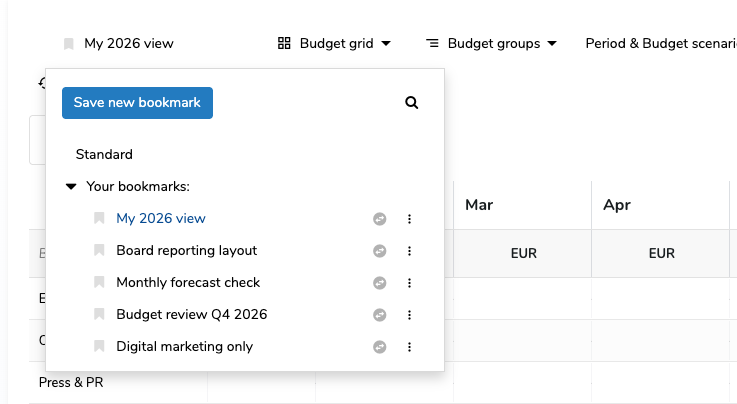The width and height of the screenshot is (737, 404).
Task: Open the Budget groups dropdown
Action: point(491,44)
